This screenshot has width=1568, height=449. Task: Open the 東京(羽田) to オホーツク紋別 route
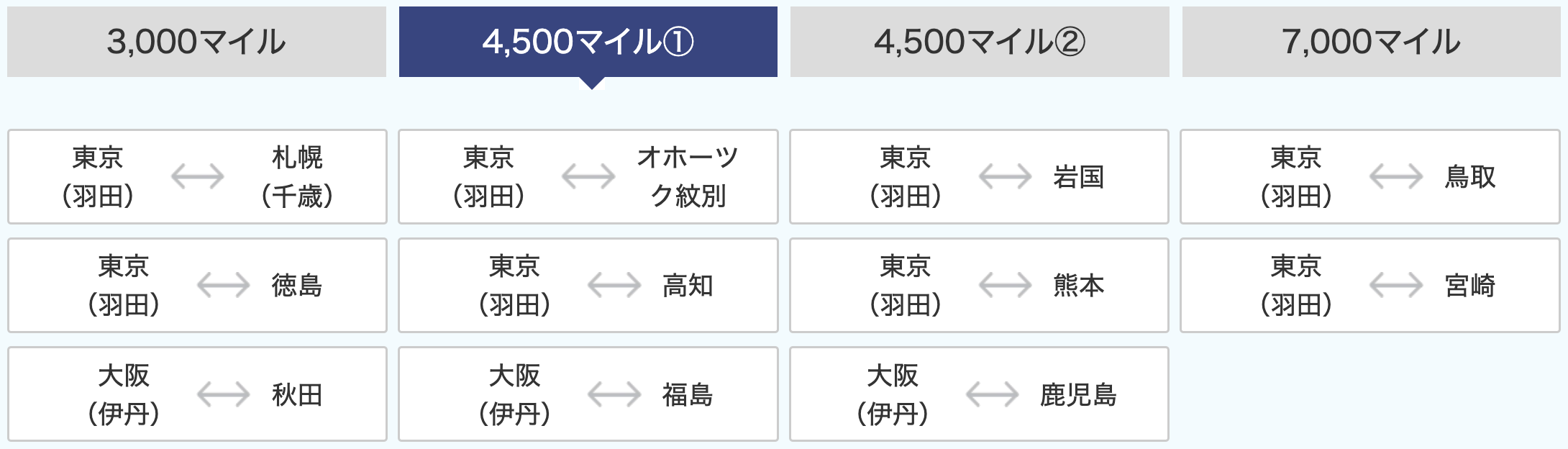pyautogui.click(x=588, y=177)
